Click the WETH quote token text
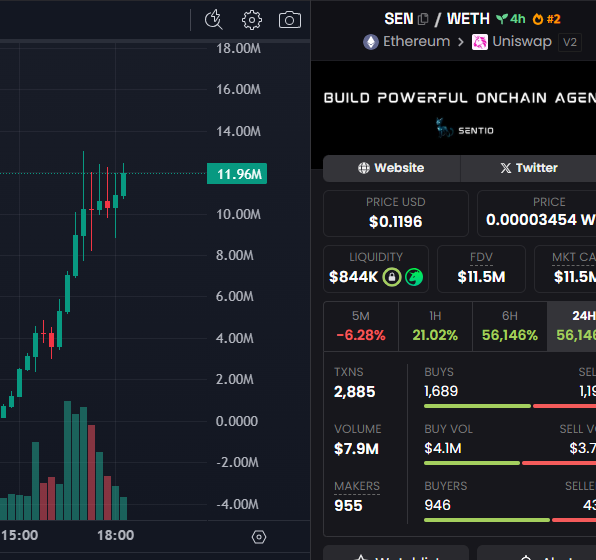The width and height of the screenshot is (596, 560). [468, 19]
